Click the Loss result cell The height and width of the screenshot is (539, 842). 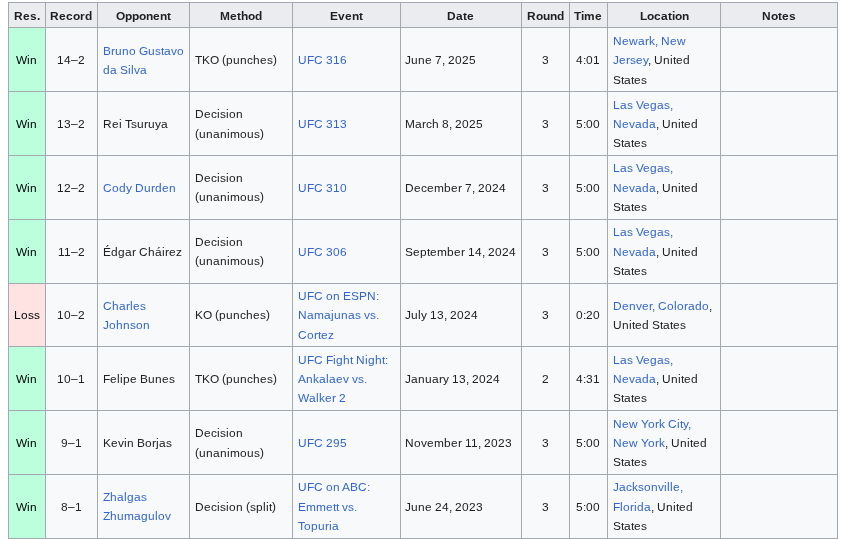click(x=27, y=315)
